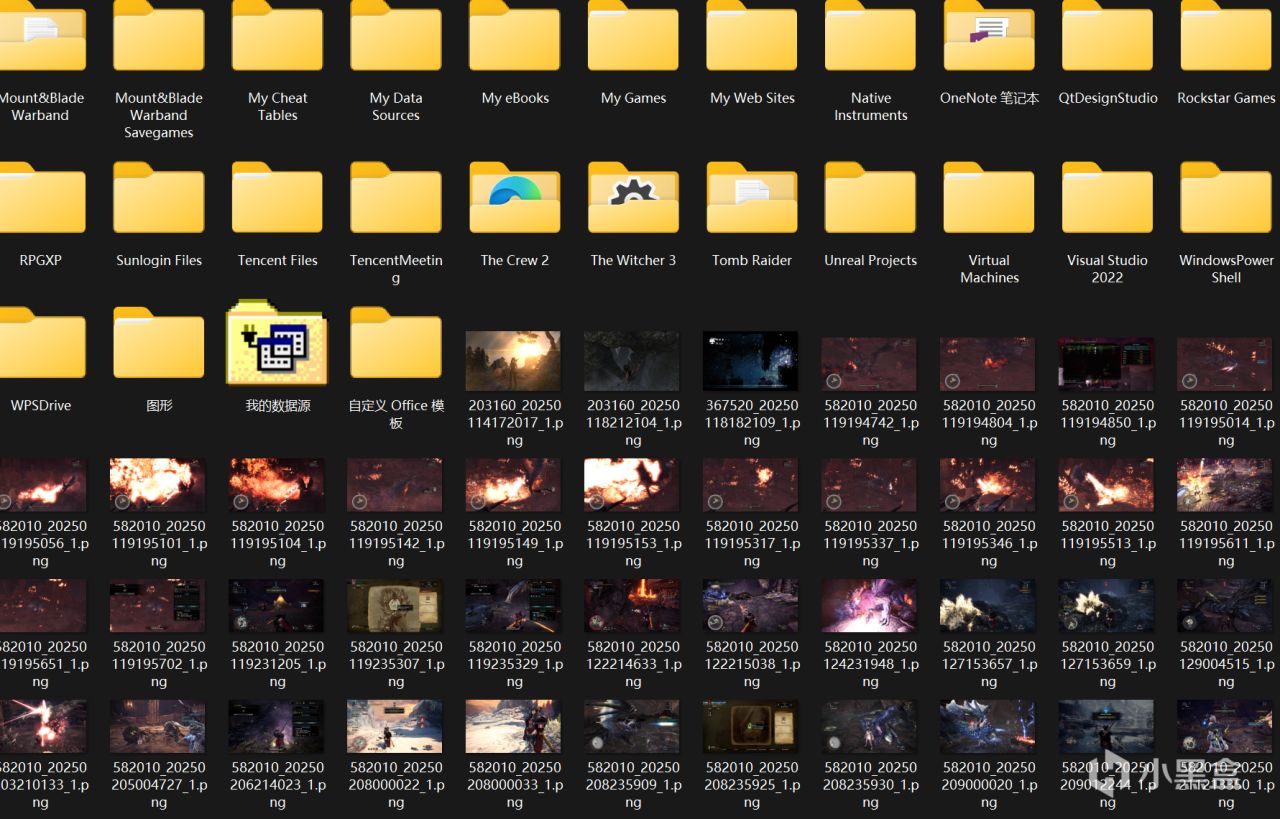Viewport: 1280px width, 819px height.
Task: Click file name 582010_20250119195611_1.png
Action: pos(1226,544)
